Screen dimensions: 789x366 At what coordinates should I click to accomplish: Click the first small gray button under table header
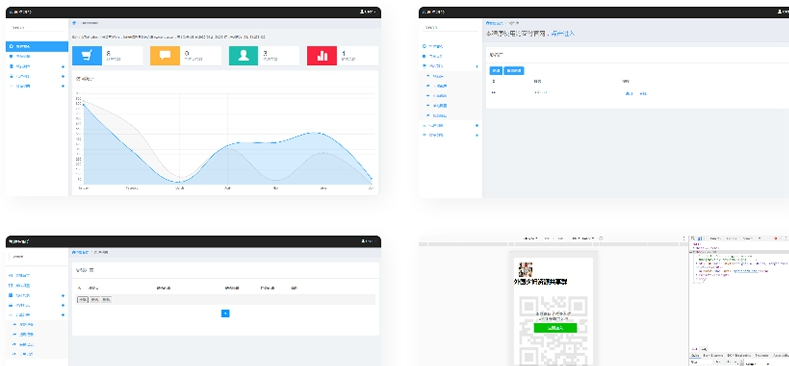tap(82, 300)
